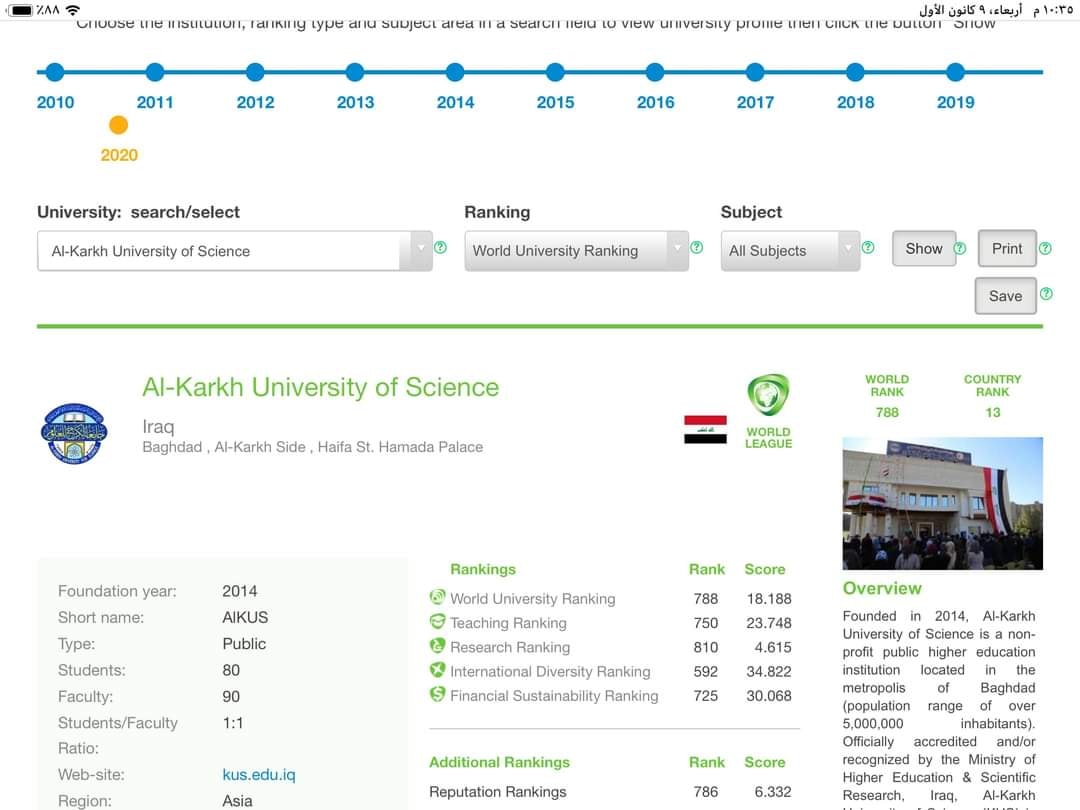
Task: Select the 2017 timeline dot
Action: 755,72
